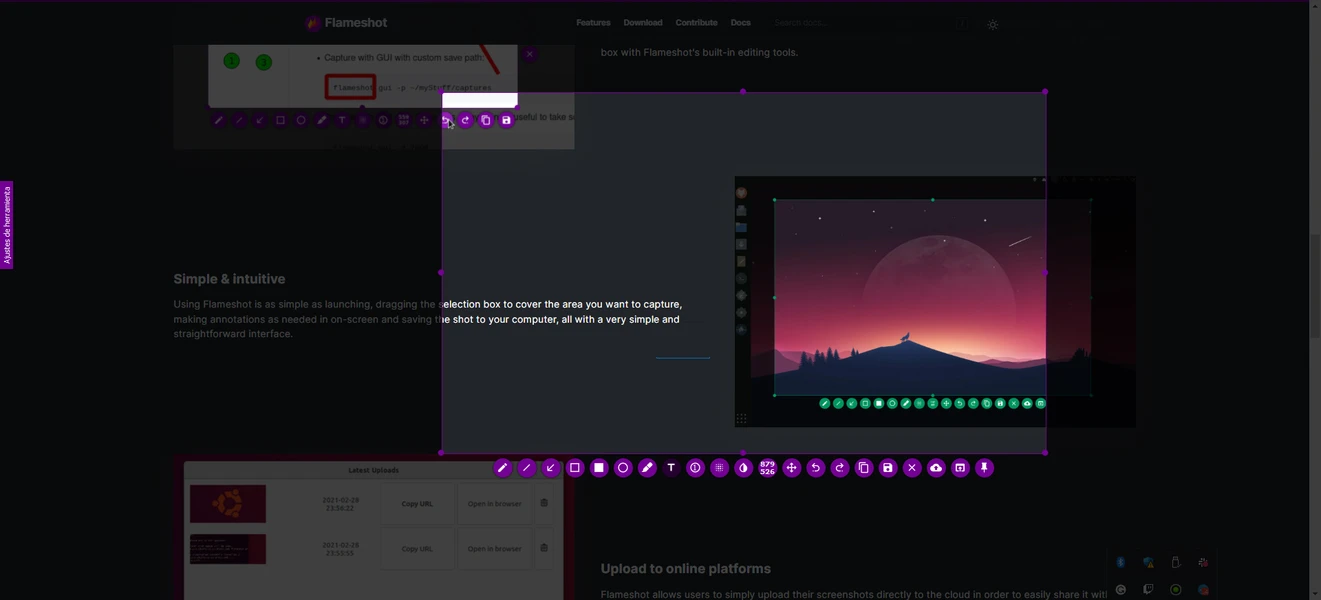Undo the last annotation

point(815,468)
